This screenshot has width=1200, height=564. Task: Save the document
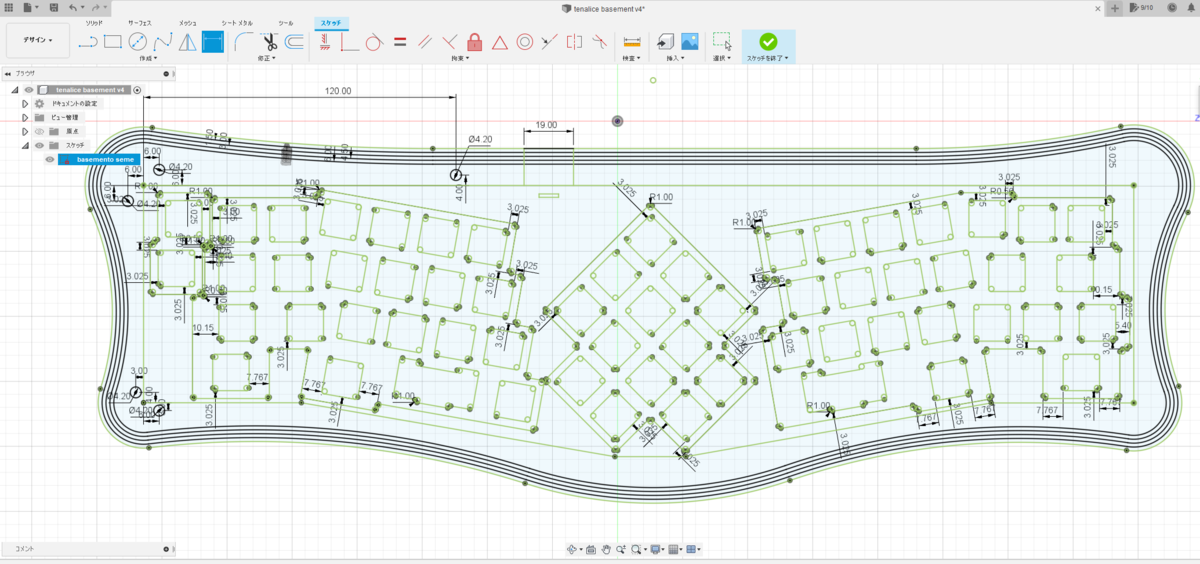[x=54, y=7]
